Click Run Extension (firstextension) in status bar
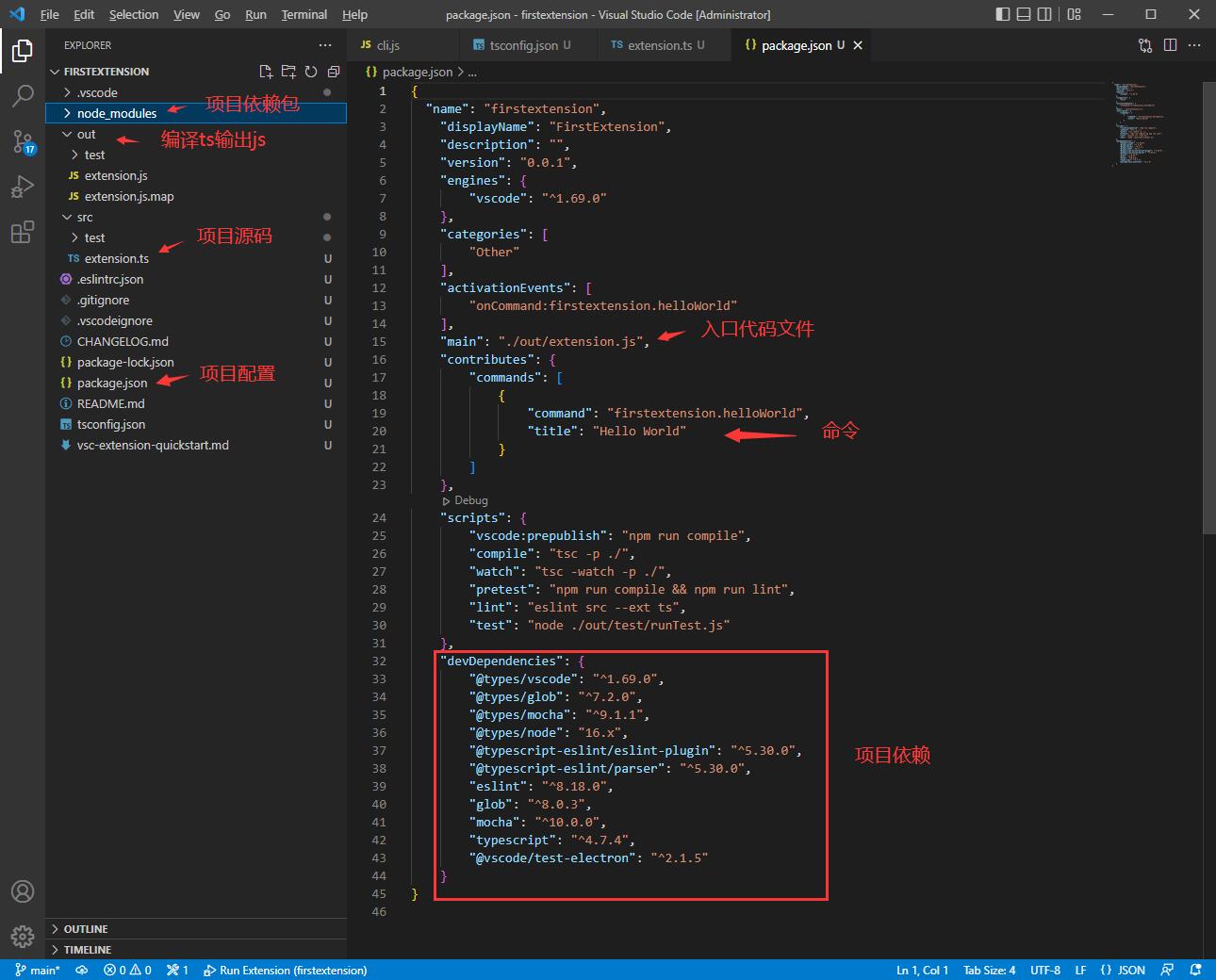The height and width of the screenshot is (980, 1216). [x=285, y=970]
